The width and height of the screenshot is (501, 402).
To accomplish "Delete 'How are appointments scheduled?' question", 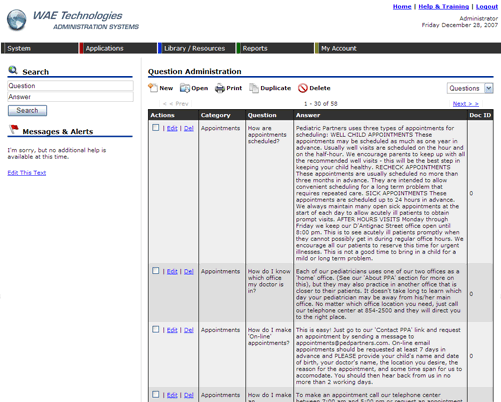I will coord(189,128).
